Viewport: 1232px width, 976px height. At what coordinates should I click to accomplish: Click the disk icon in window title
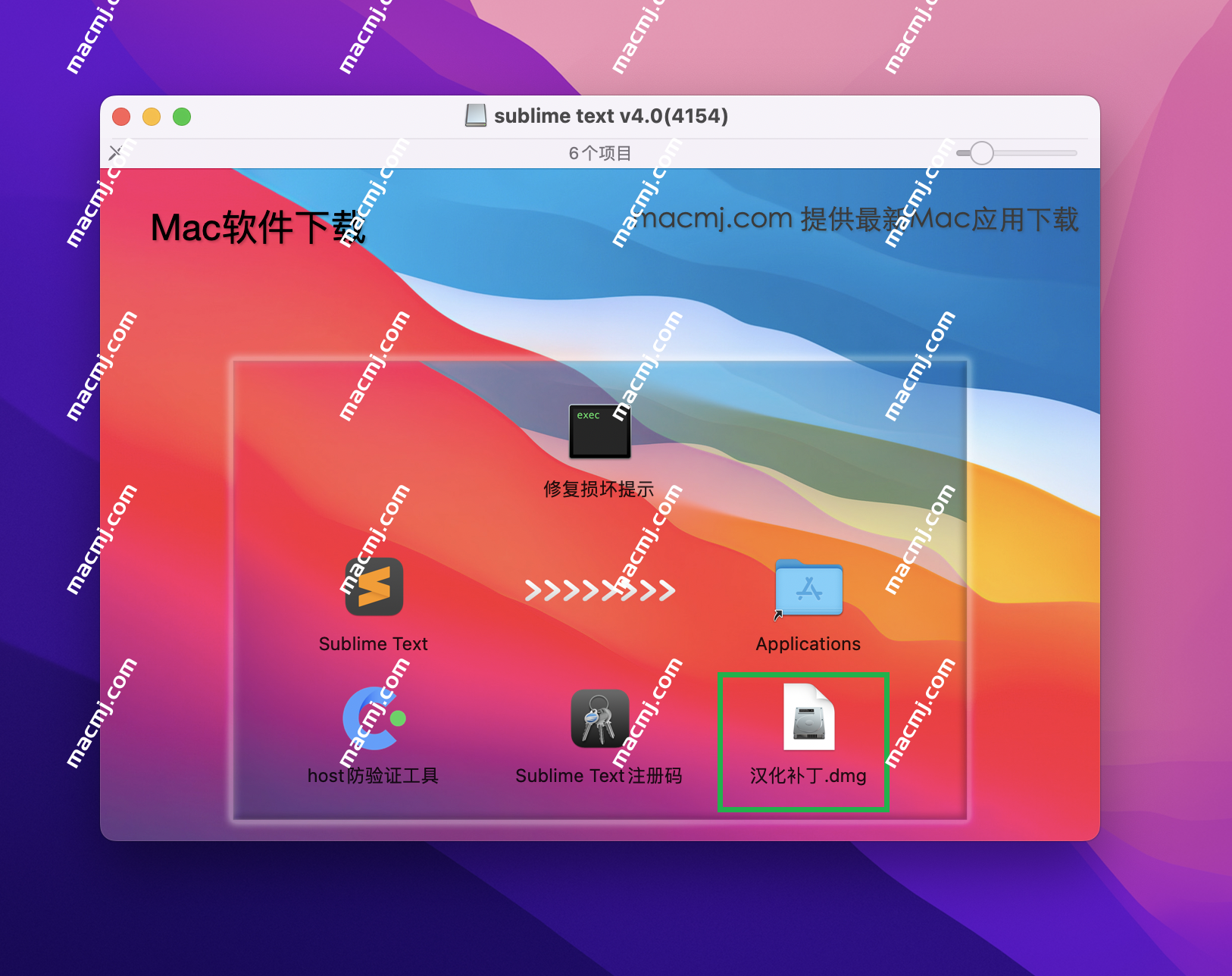tap(476, 116)
